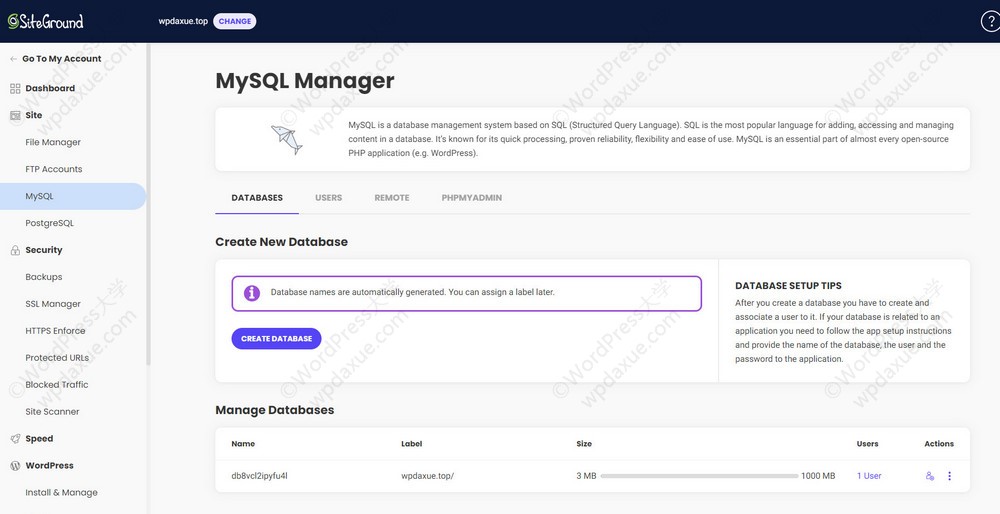Switch to the USERS tab
The image size is (1000, 514).
[x=328, y=198]
